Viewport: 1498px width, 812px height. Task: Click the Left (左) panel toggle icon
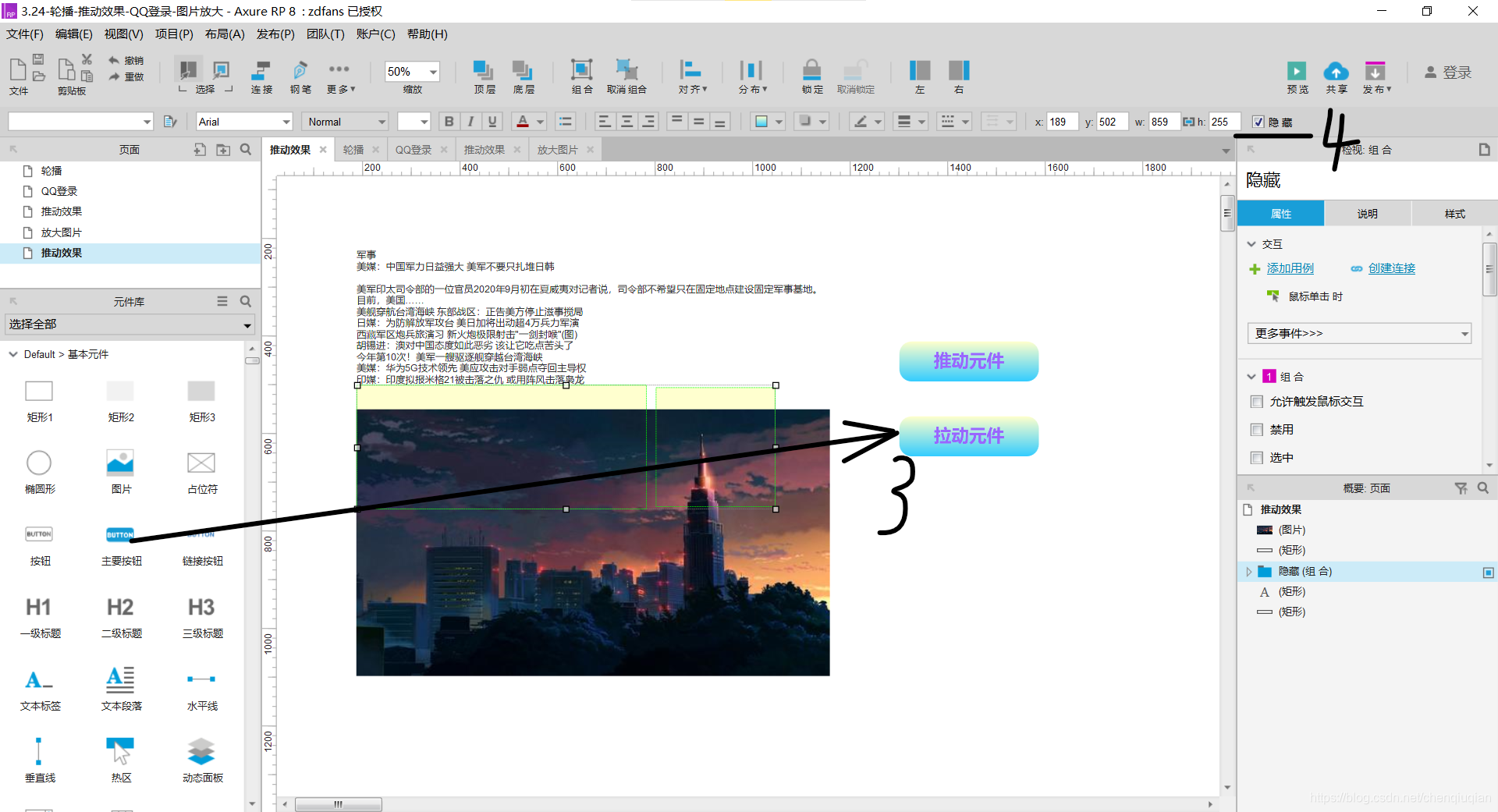pyautogui.click(x=920, y=71)
